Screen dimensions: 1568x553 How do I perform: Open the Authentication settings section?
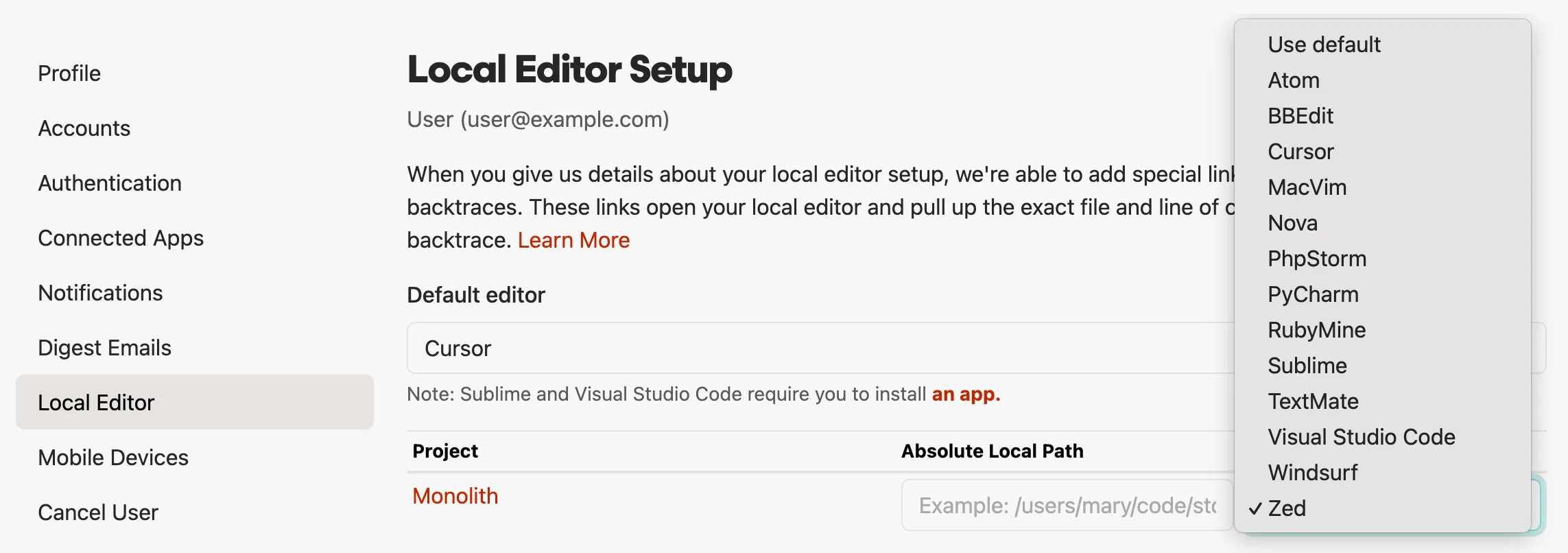(x=110, y=183)
